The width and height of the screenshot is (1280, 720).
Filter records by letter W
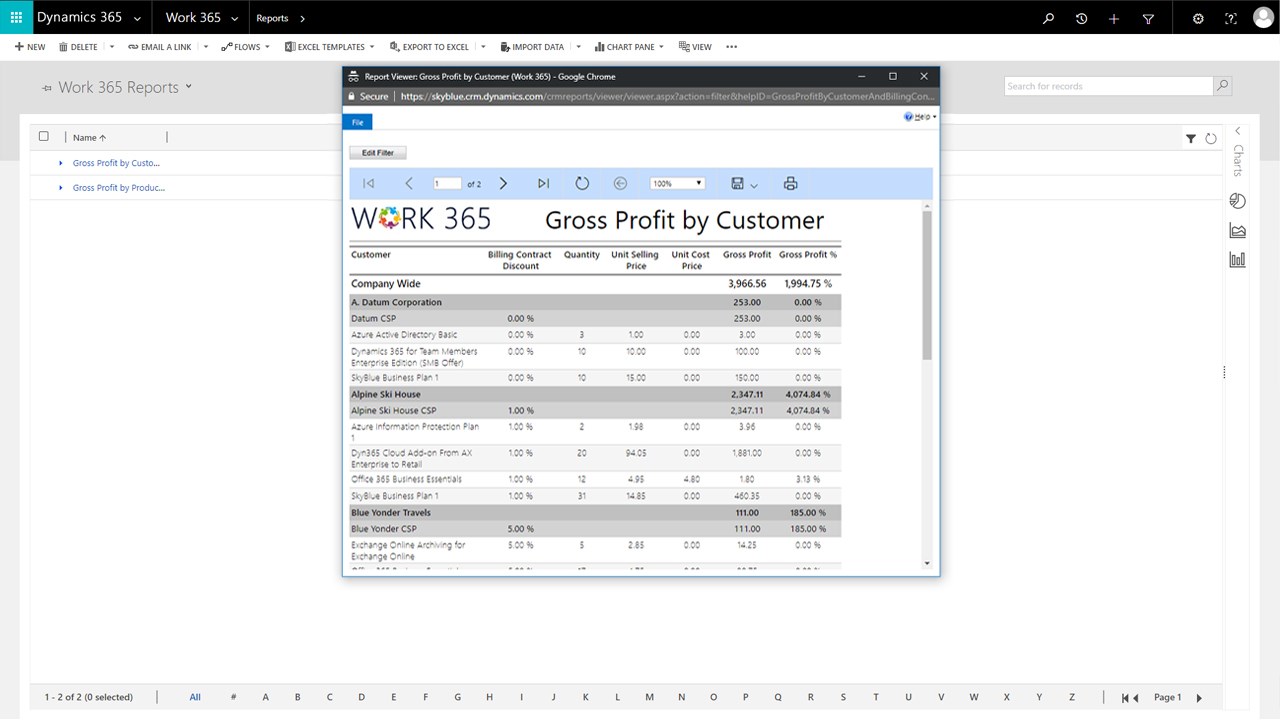[x=974, y=698]
